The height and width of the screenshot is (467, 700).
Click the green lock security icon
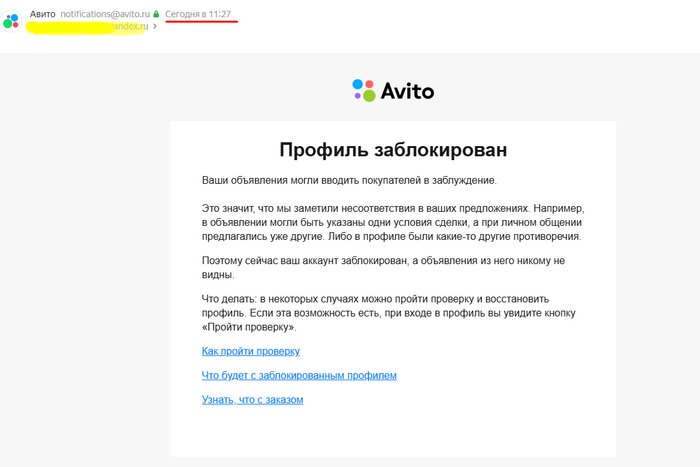156,14
